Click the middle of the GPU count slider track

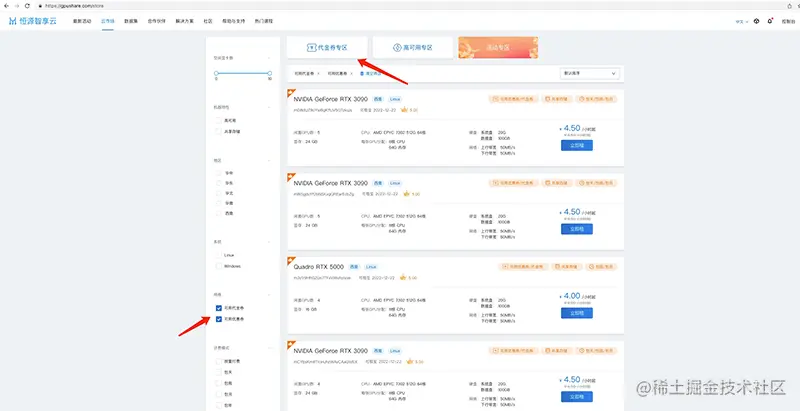243,73
